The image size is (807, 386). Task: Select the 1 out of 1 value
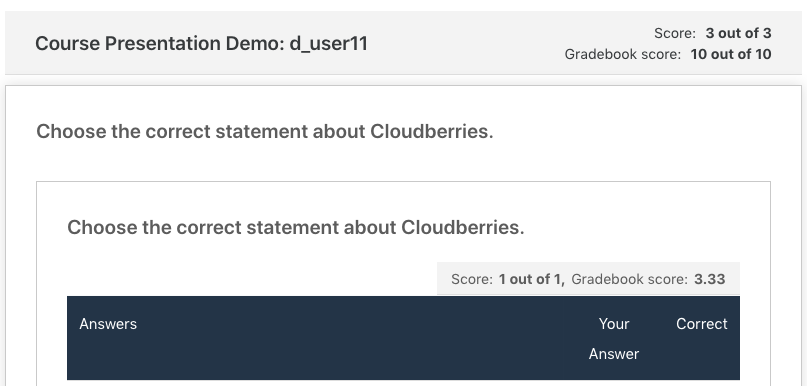pos(532,279)
